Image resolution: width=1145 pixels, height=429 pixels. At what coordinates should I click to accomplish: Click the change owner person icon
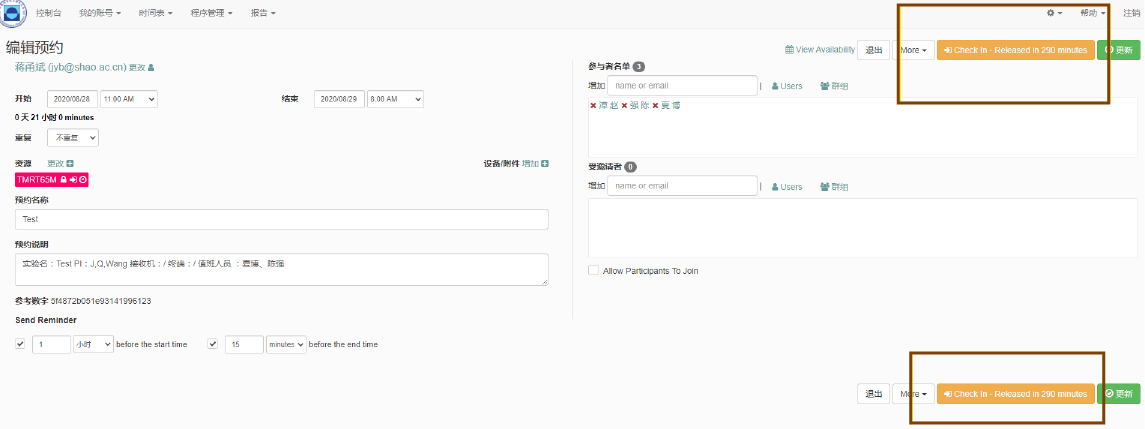[x=151, y=67]
